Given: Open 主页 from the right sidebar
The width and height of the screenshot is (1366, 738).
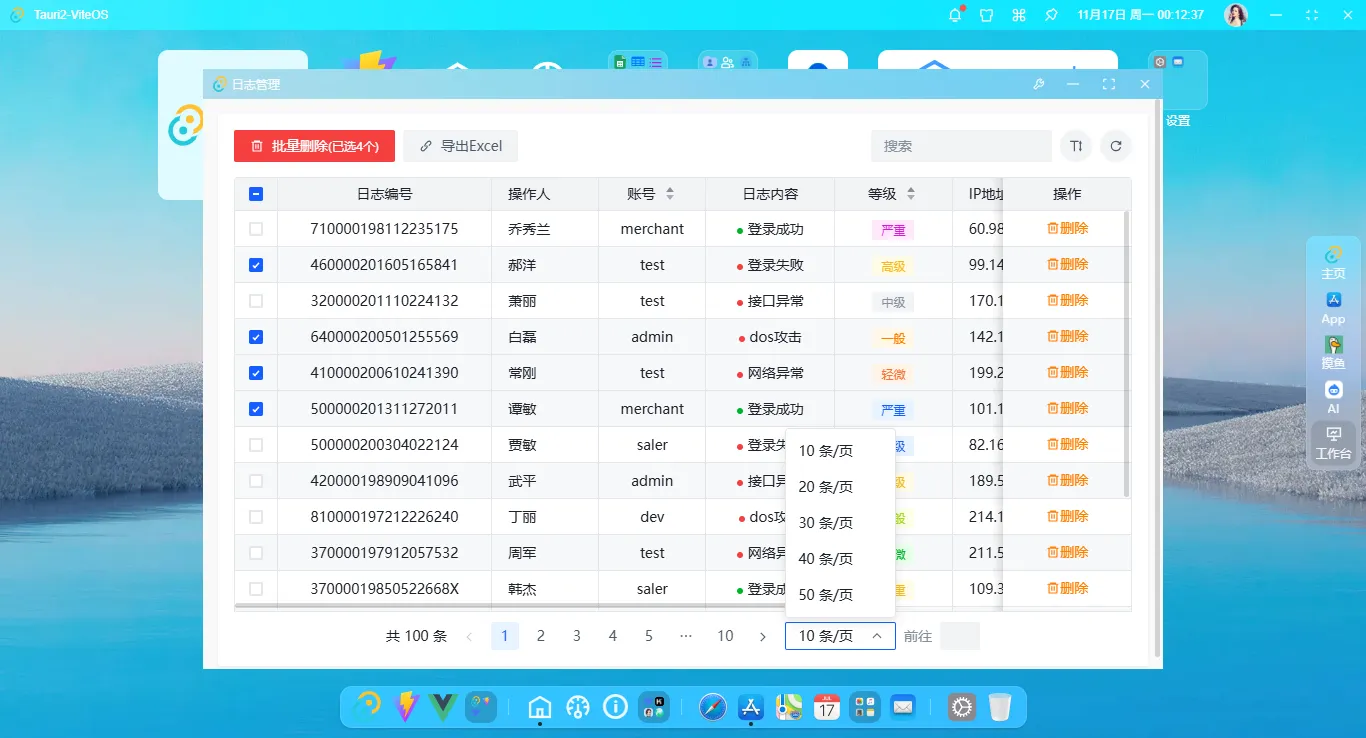Looking at the screenshot, I should 1333,262.
